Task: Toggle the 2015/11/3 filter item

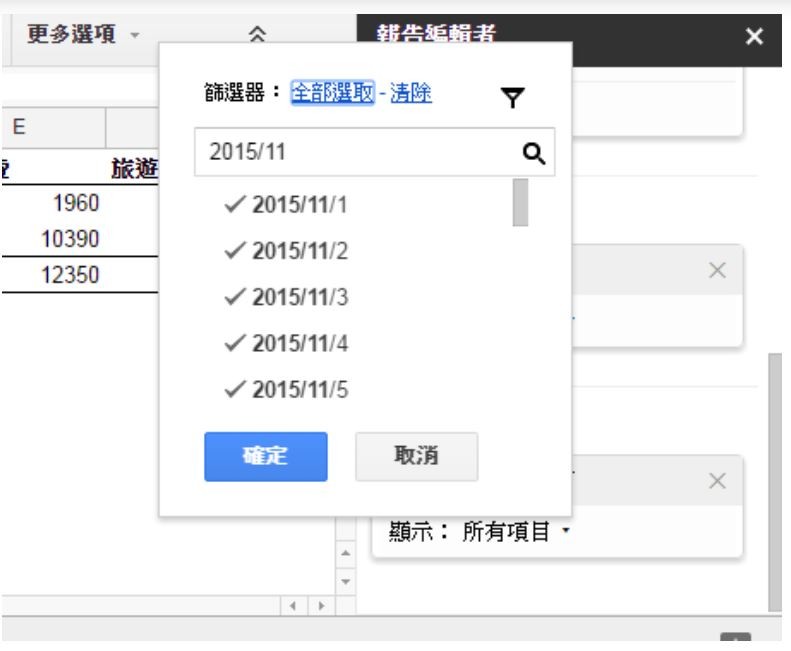Action: (x=286, y=297)
